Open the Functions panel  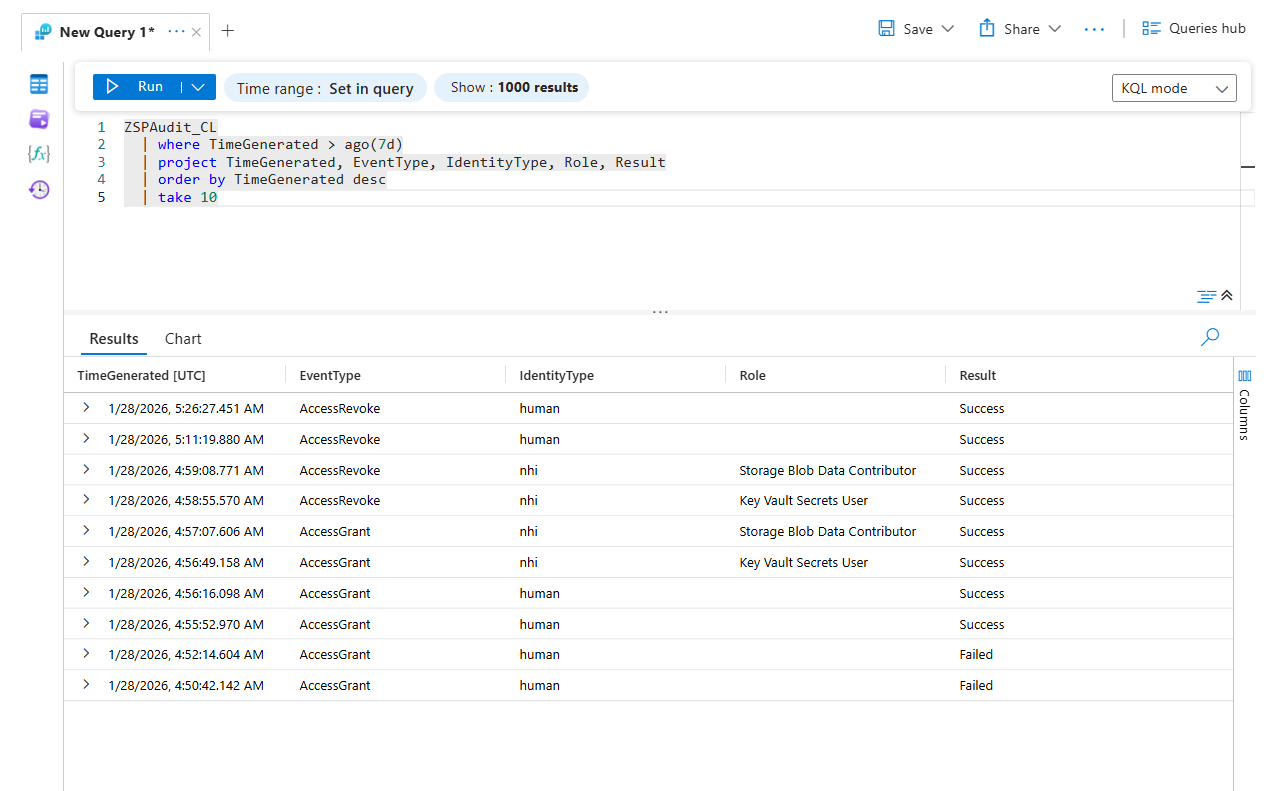(x=38, y=154)
